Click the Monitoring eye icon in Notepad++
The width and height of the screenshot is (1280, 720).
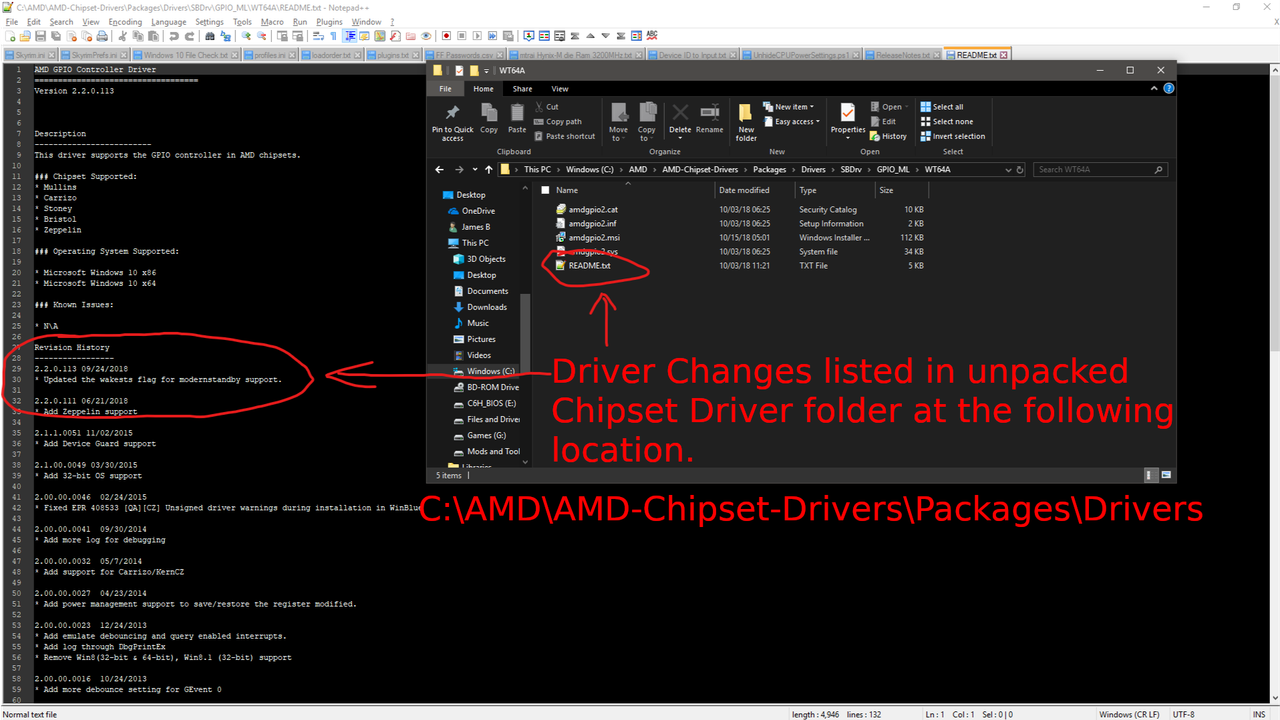(426, 36)
